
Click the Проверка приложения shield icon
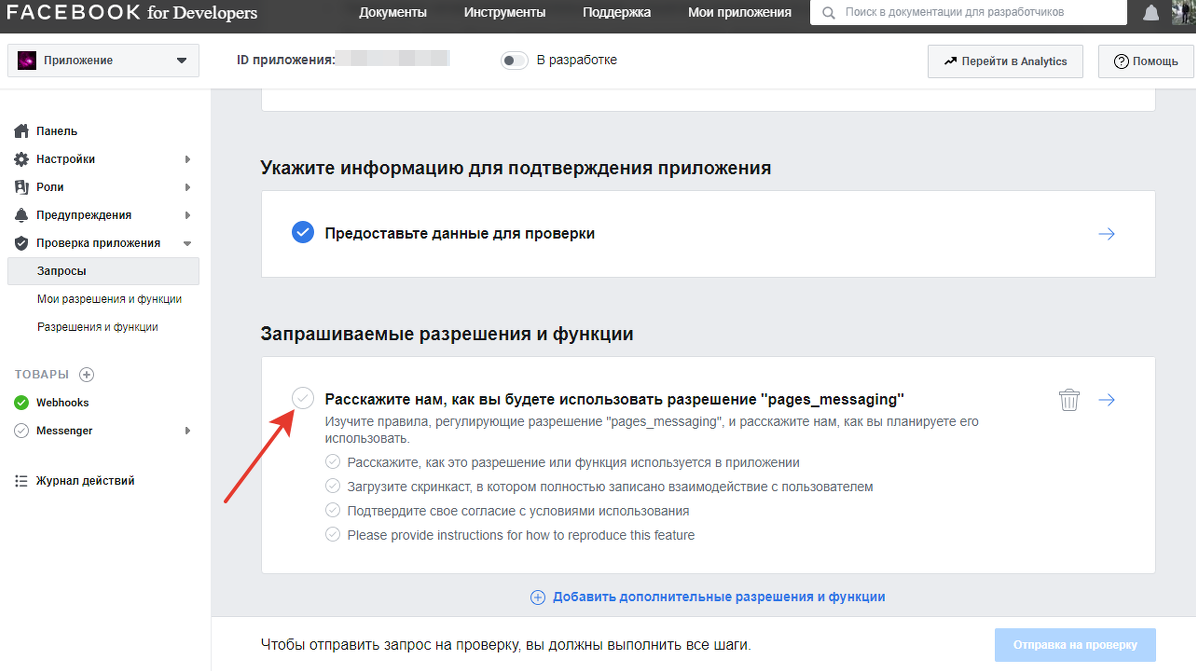point(21,243)
